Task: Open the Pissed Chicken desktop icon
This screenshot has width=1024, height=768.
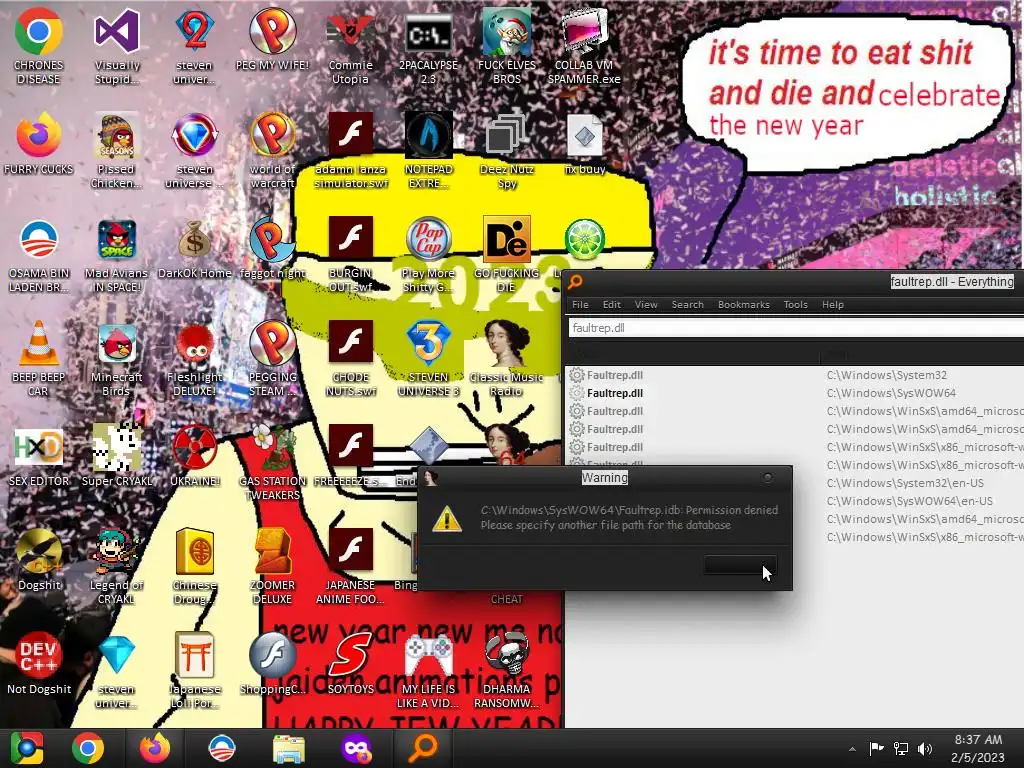Action: pyautogui.click(x=116, y=150)
